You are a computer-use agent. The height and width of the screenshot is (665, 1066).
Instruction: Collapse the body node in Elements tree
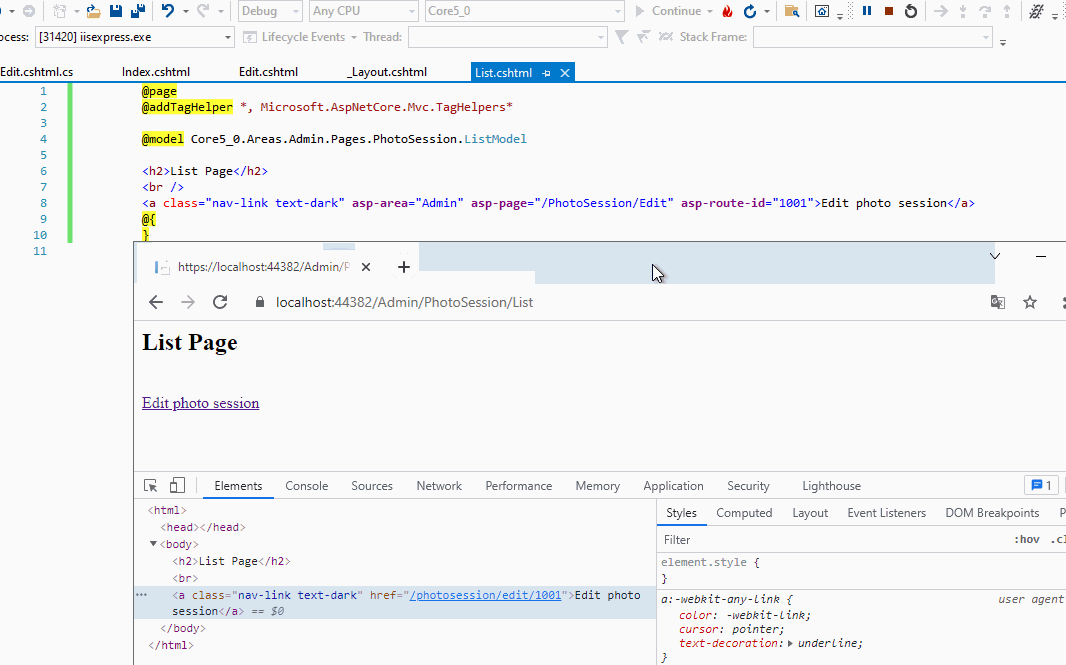pos(154,544)
